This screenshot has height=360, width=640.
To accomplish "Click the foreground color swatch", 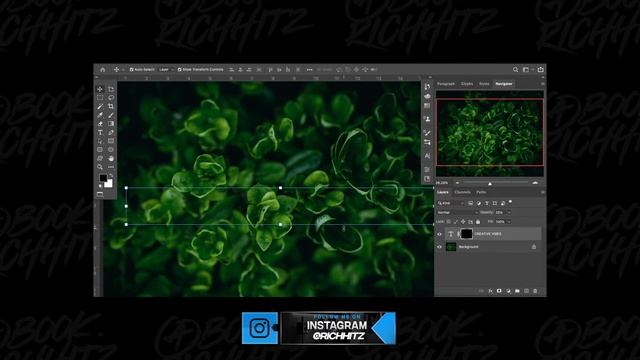I will [x=103, y=178].
